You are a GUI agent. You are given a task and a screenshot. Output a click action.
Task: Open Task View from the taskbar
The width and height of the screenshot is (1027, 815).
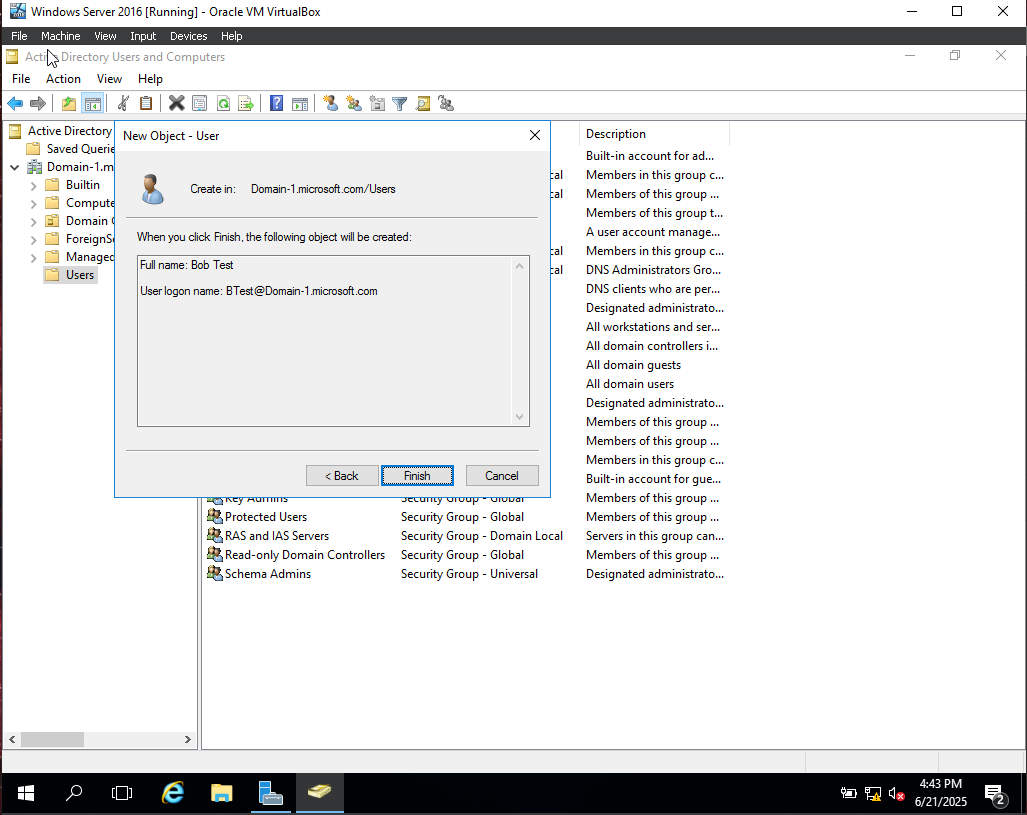122,793
